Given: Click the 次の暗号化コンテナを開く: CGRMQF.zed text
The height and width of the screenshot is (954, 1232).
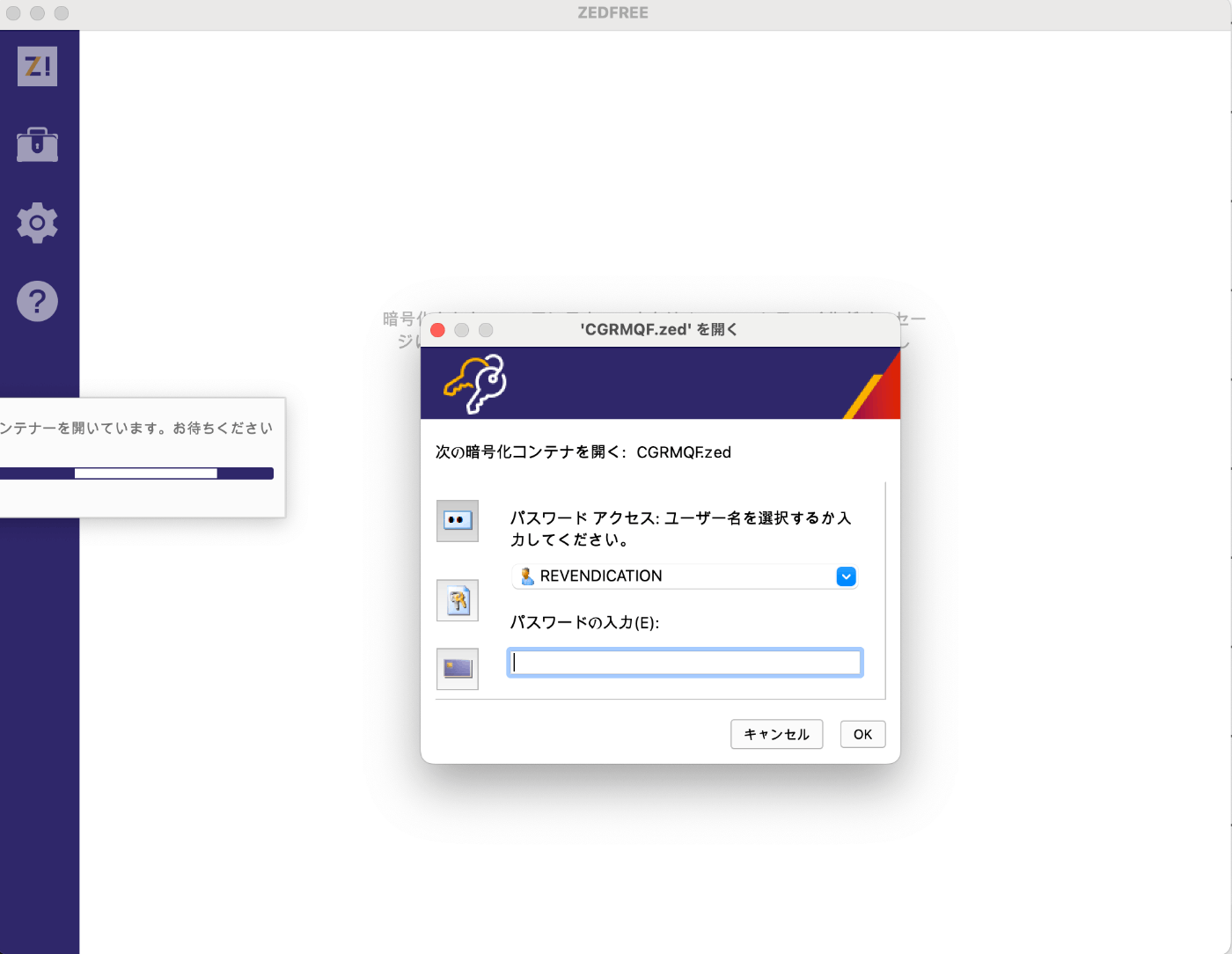Looking at the screenshot, I should coord(583,452).
